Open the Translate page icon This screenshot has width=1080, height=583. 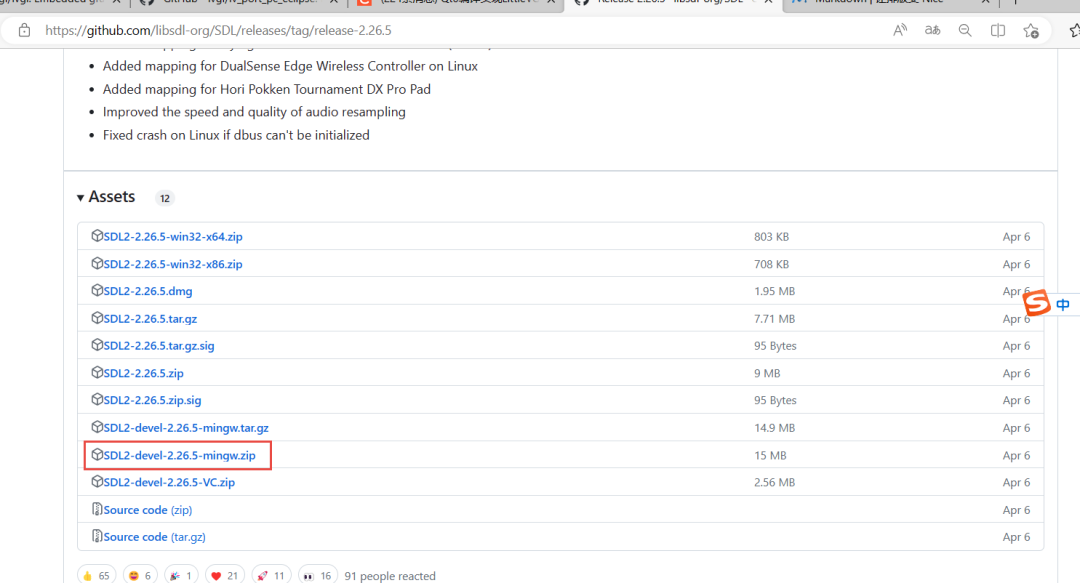[x=933, y=30]
